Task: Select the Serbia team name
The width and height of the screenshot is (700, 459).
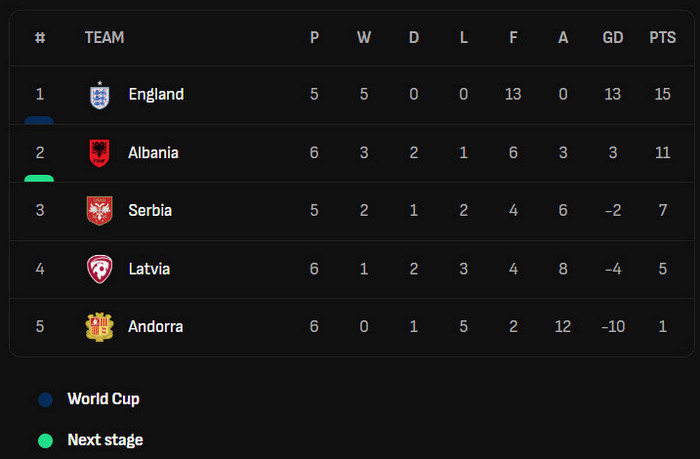Action: pyautogui.click(x=150, y=211)
